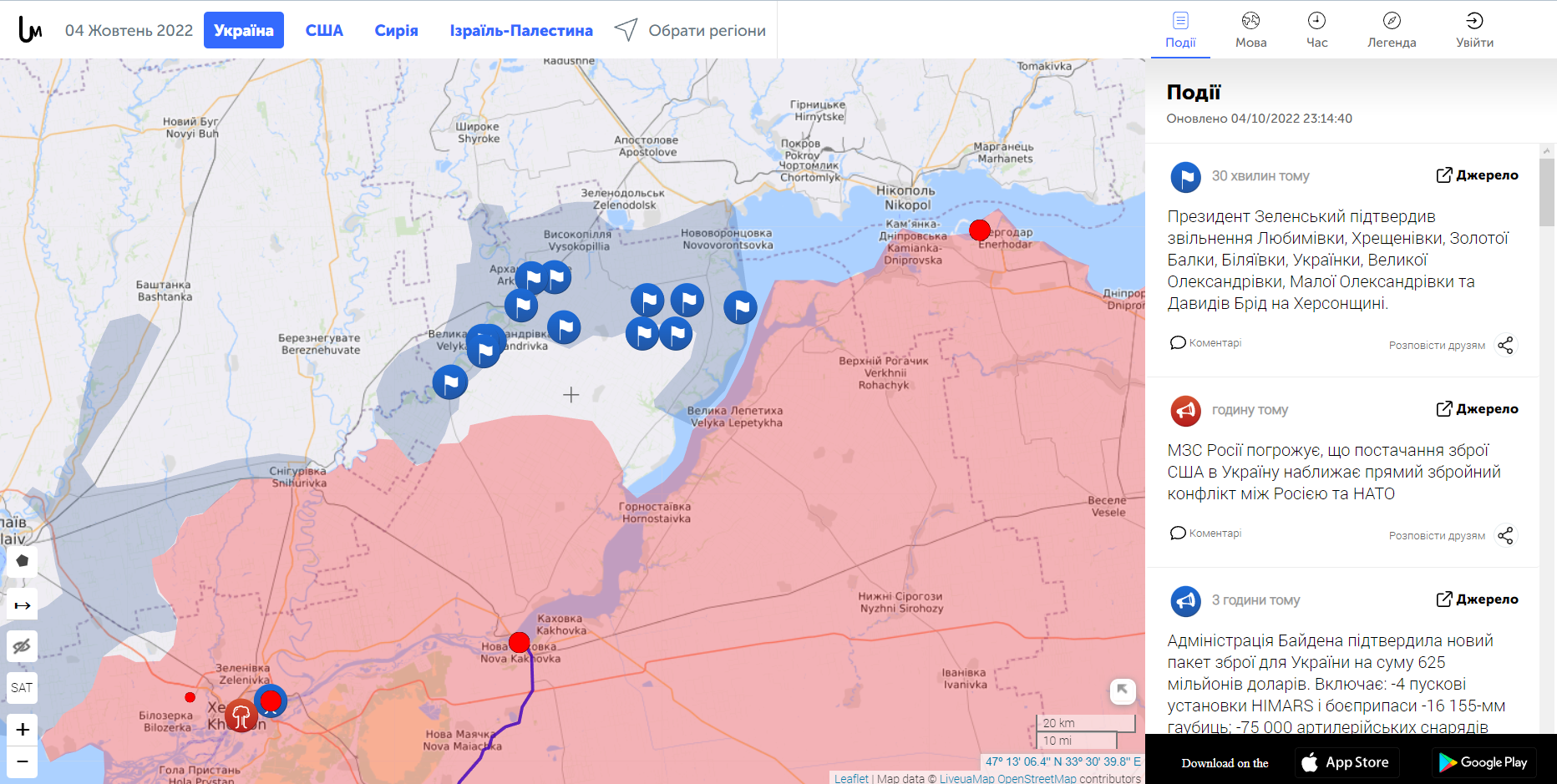Open the Liveuamap logo home link

(x=30, y=30)
